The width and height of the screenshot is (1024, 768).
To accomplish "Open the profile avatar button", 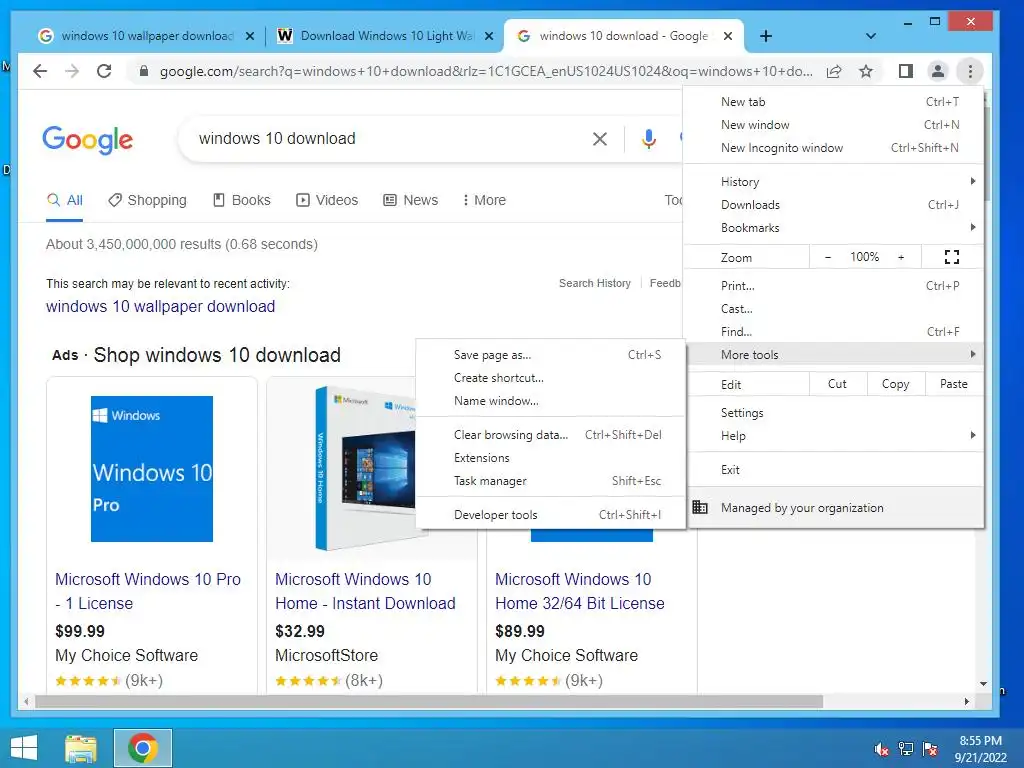I will click(938, 71).
